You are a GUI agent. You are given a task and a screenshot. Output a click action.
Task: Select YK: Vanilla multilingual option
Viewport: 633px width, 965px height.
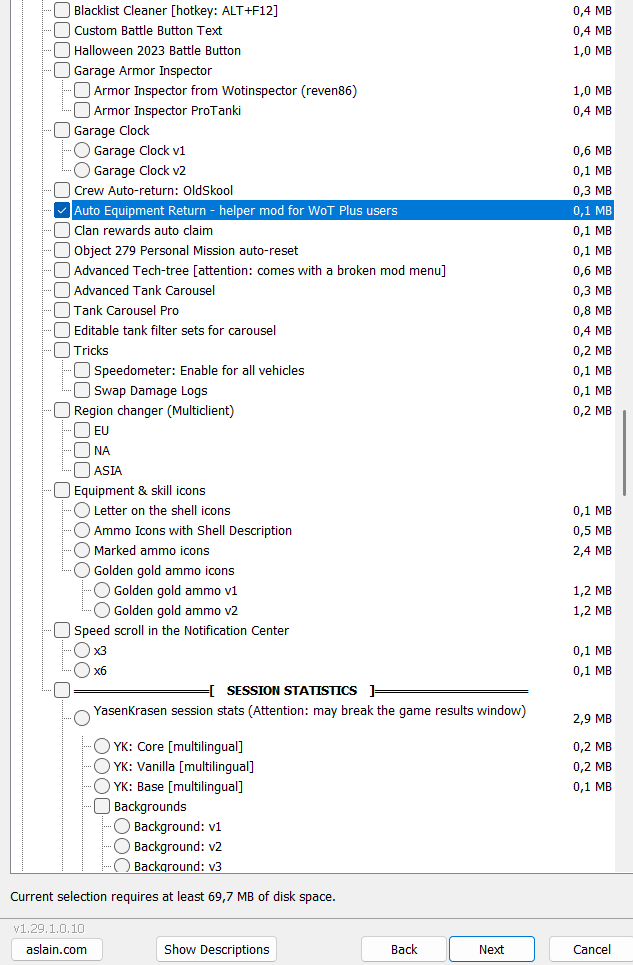(x=102, y=766)
